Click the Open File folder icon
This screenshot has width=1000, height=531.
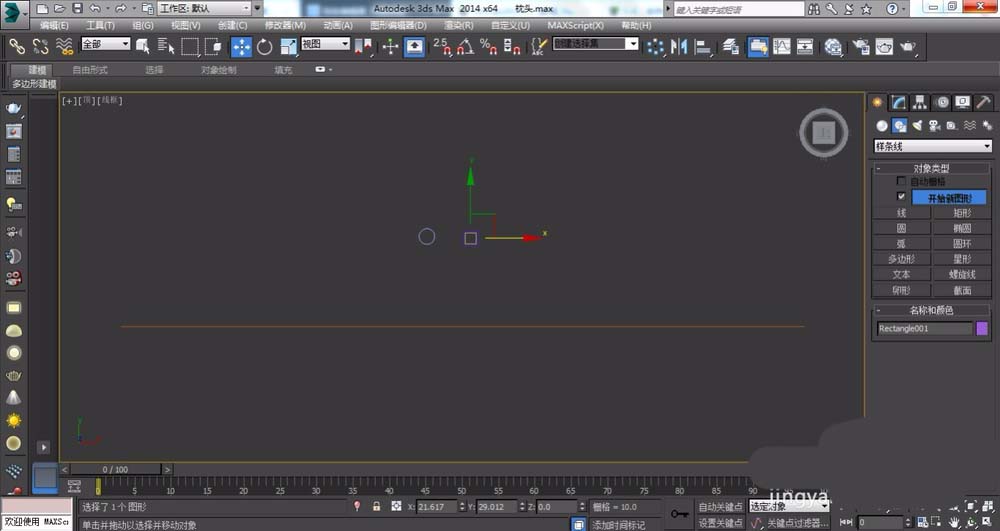tap(59, 8)
